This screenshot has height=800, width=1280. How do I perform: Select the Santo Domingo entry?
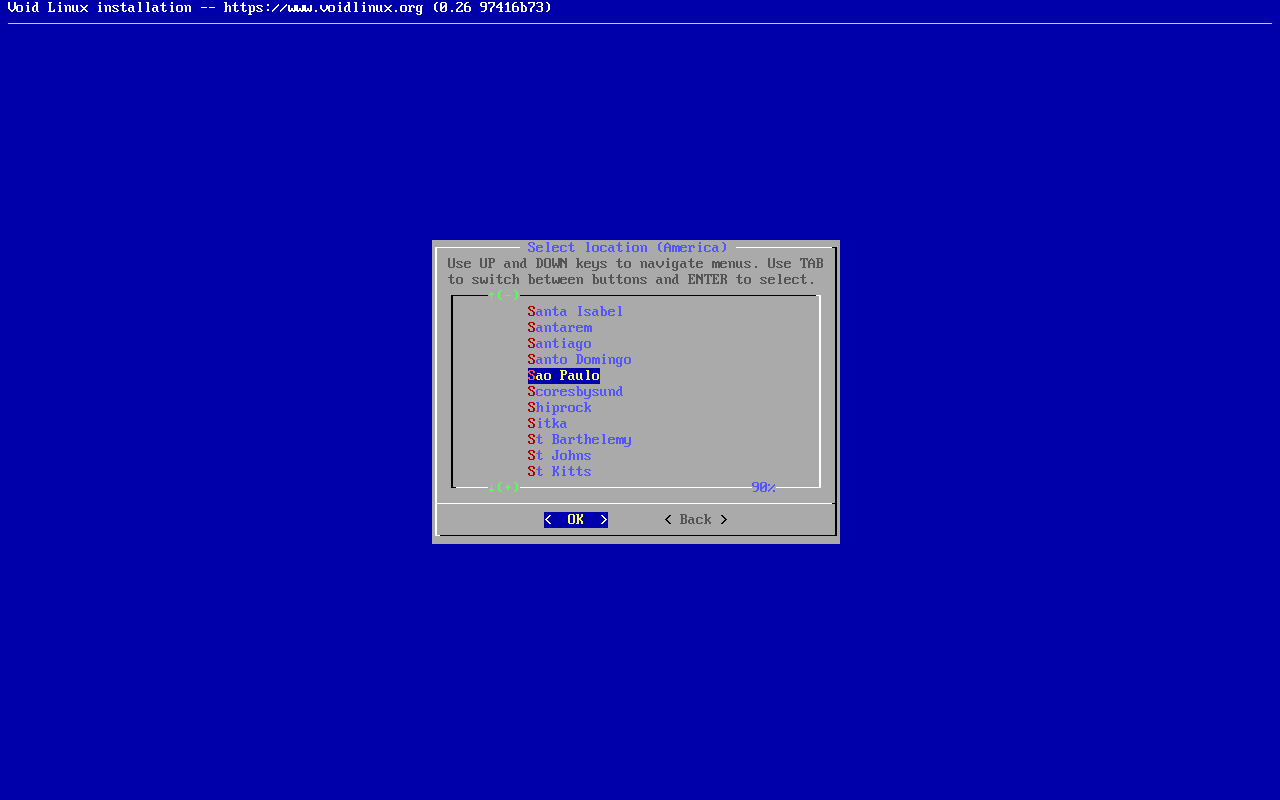point(579,360)
